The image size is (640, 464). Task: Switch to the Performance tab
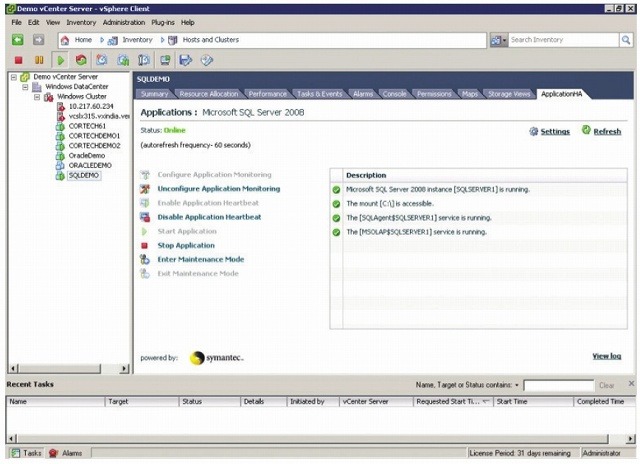pos(268,94)
